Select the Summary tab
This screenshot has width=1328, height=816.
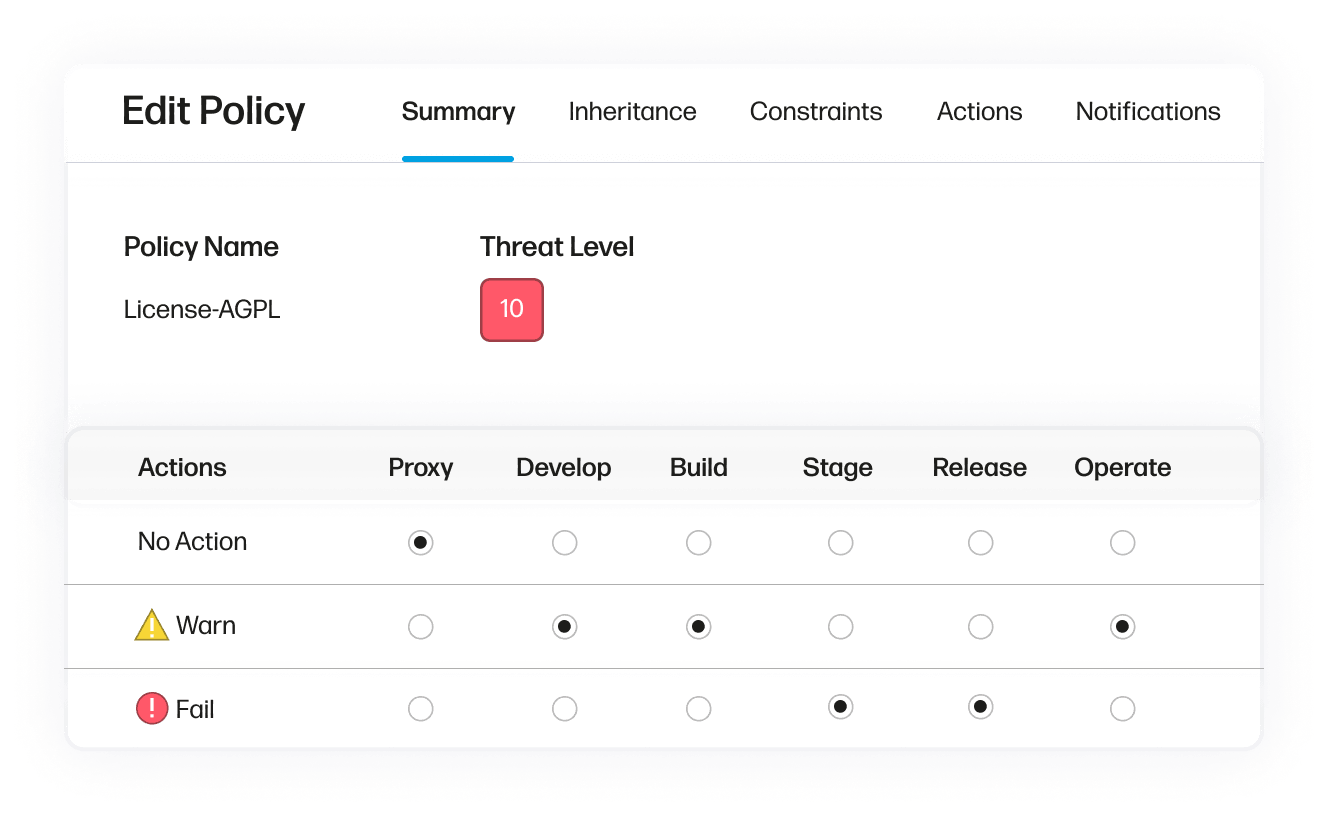458,112
